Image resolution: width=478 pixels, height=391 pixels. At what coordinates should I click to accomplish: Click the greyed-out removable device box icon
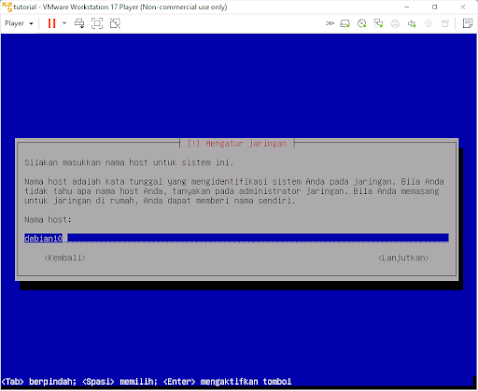point(445,23)
